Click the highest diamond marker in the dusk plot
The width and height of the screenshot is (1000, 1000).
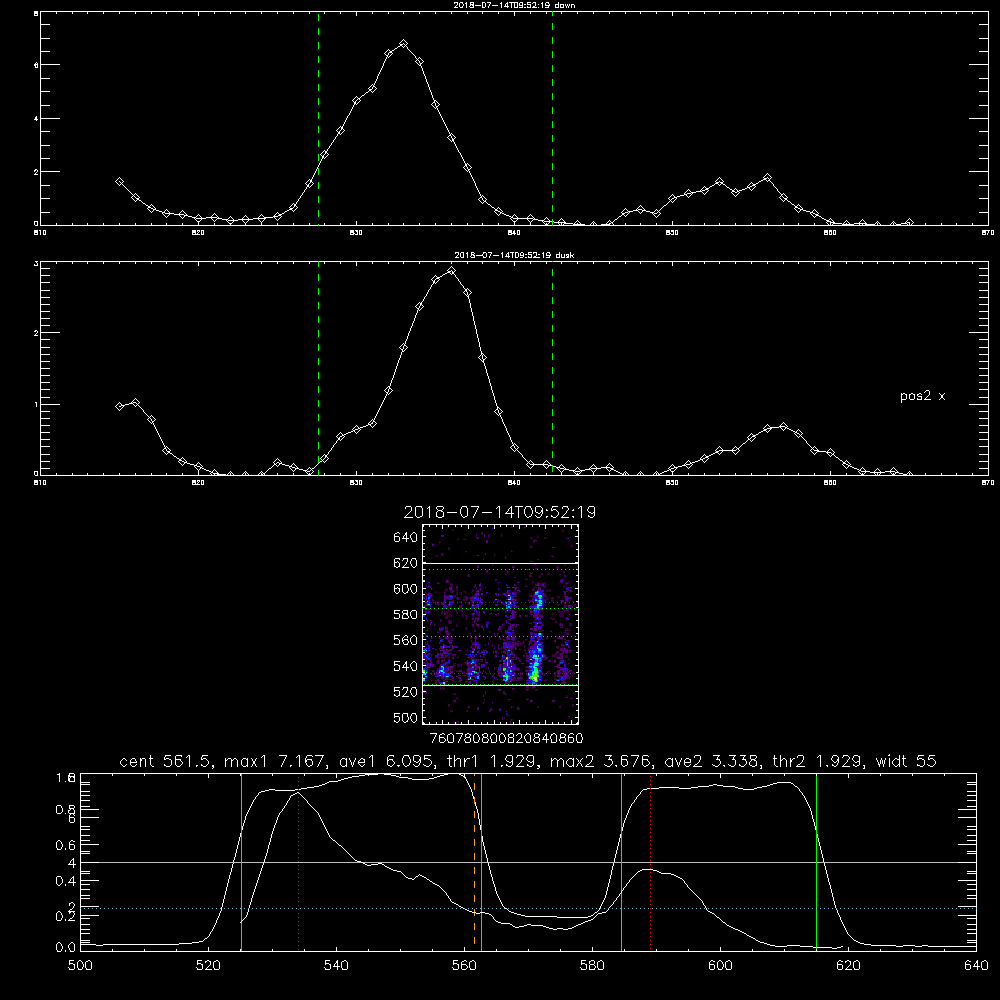coord(452,270)
